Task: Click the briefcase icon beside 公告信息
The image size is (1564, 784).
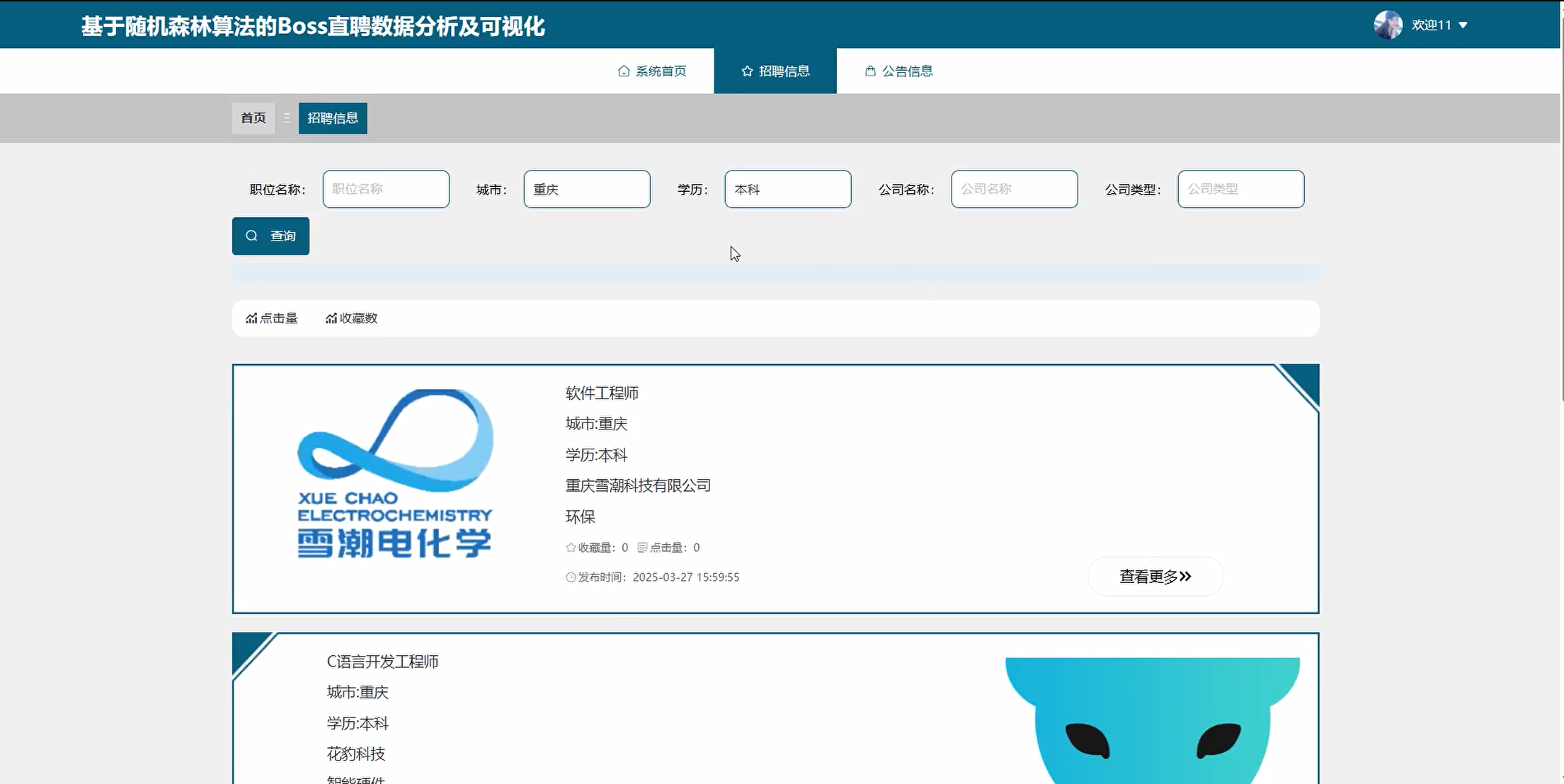Action: pyautogui.click(x=870, y=71)
